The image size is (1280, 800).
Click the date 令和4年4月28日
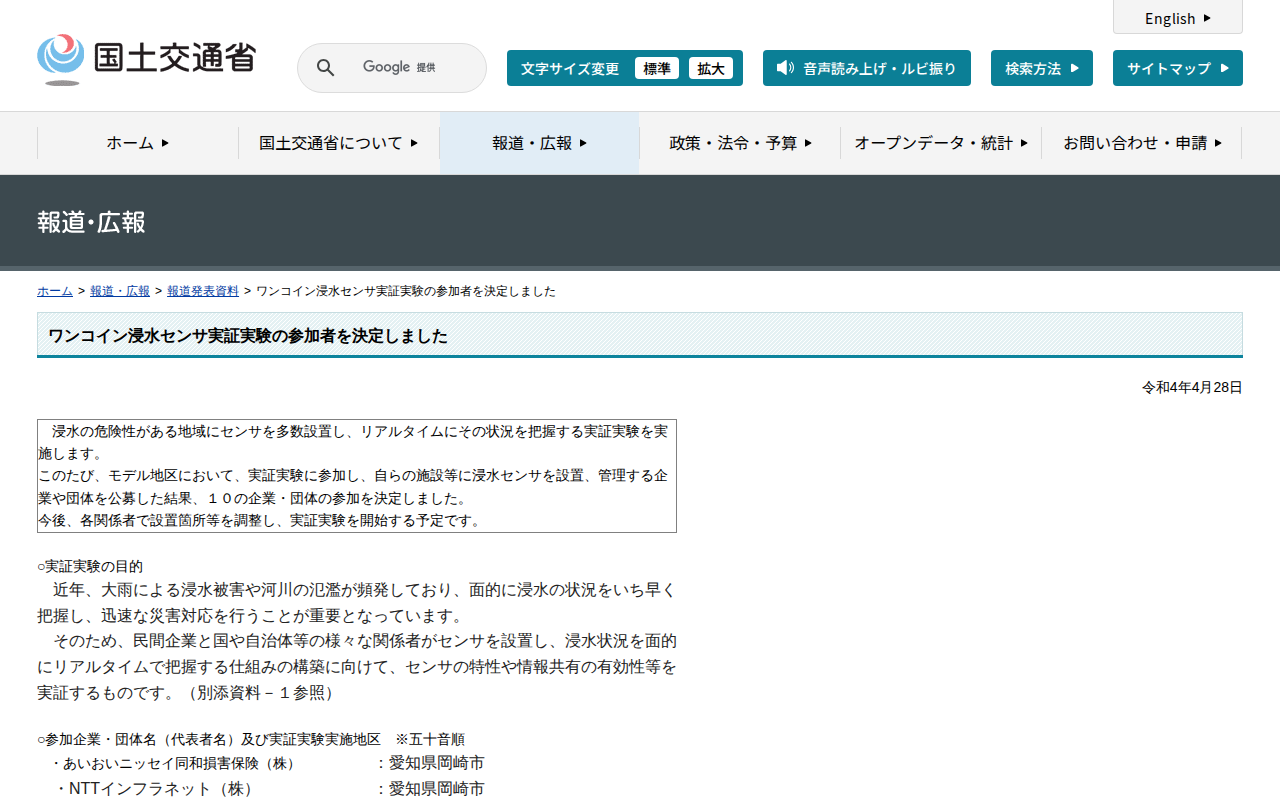coord(1192,387)
